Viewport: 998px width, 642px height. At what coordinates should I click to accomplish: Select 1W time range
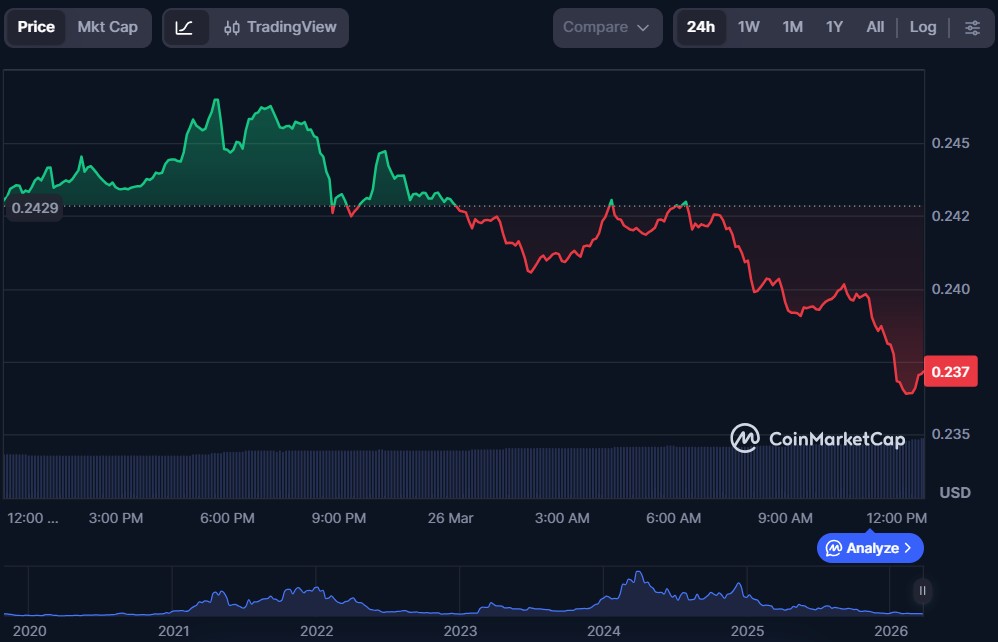tap(748, 27)
